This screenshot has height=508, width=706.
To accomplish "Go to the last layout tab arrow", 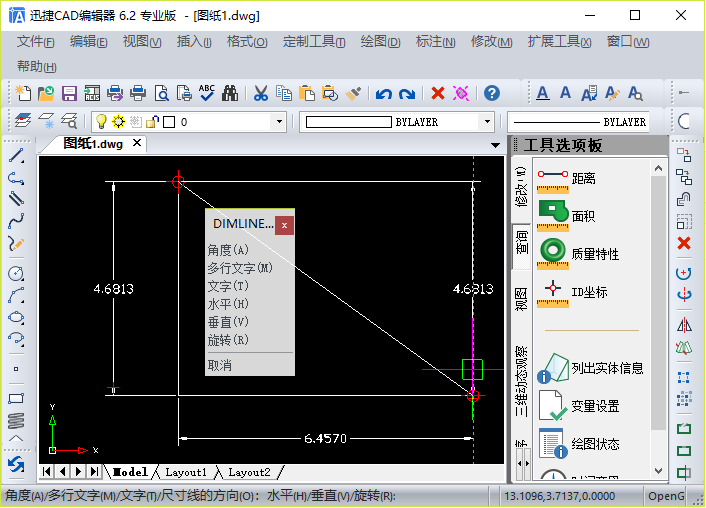I will [94, 472].
